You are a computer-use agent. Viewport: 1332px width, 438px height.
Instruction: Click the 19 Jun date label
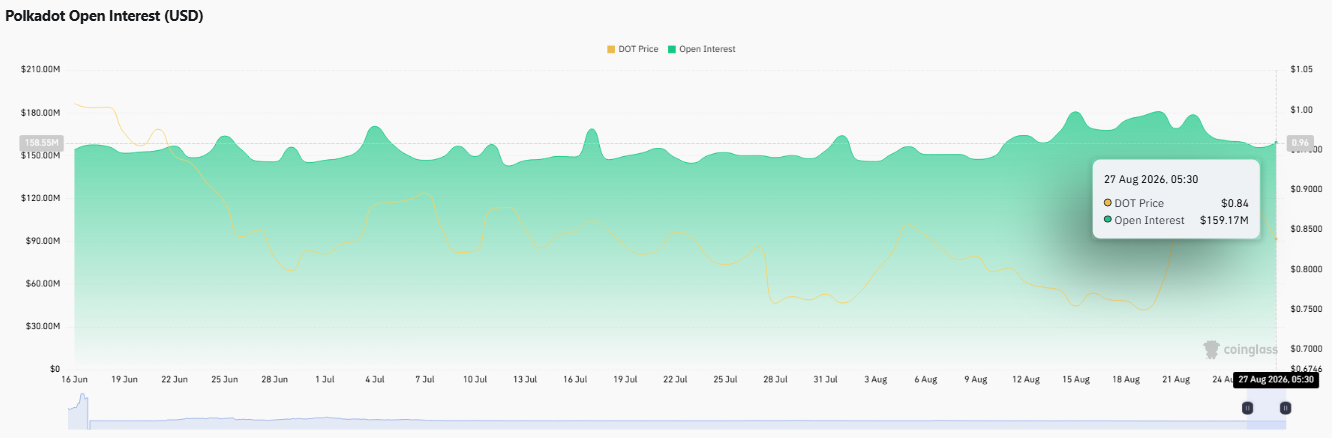124,380
